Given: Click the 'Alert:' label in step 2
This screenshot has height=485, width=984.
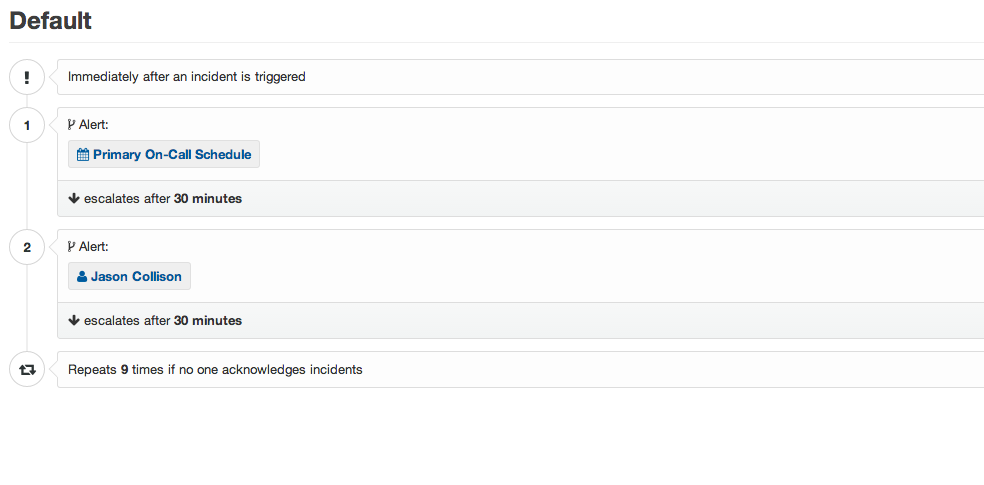Looking at the screenshot, I should pos(94,247).
